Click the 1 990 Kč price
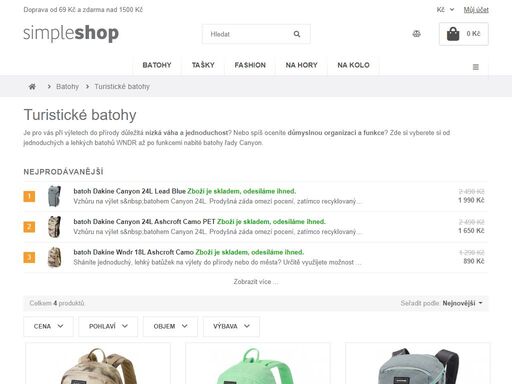Viewport: 512px width, 384px height. tap(471, 200)
